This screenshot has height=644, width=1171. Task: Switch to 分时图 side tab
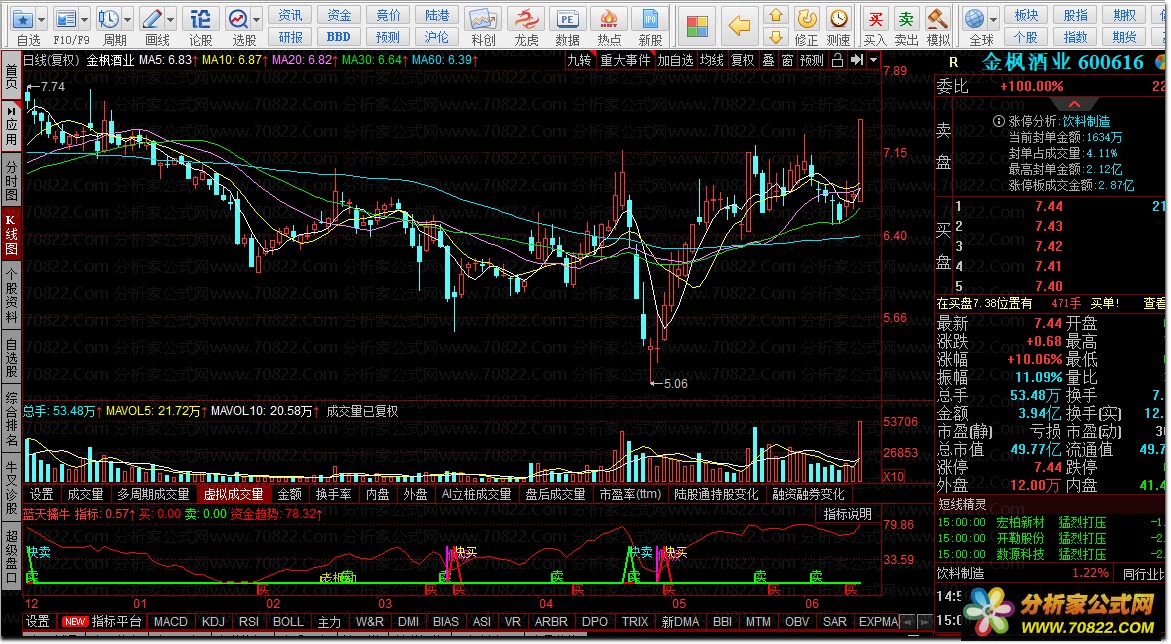11,179
